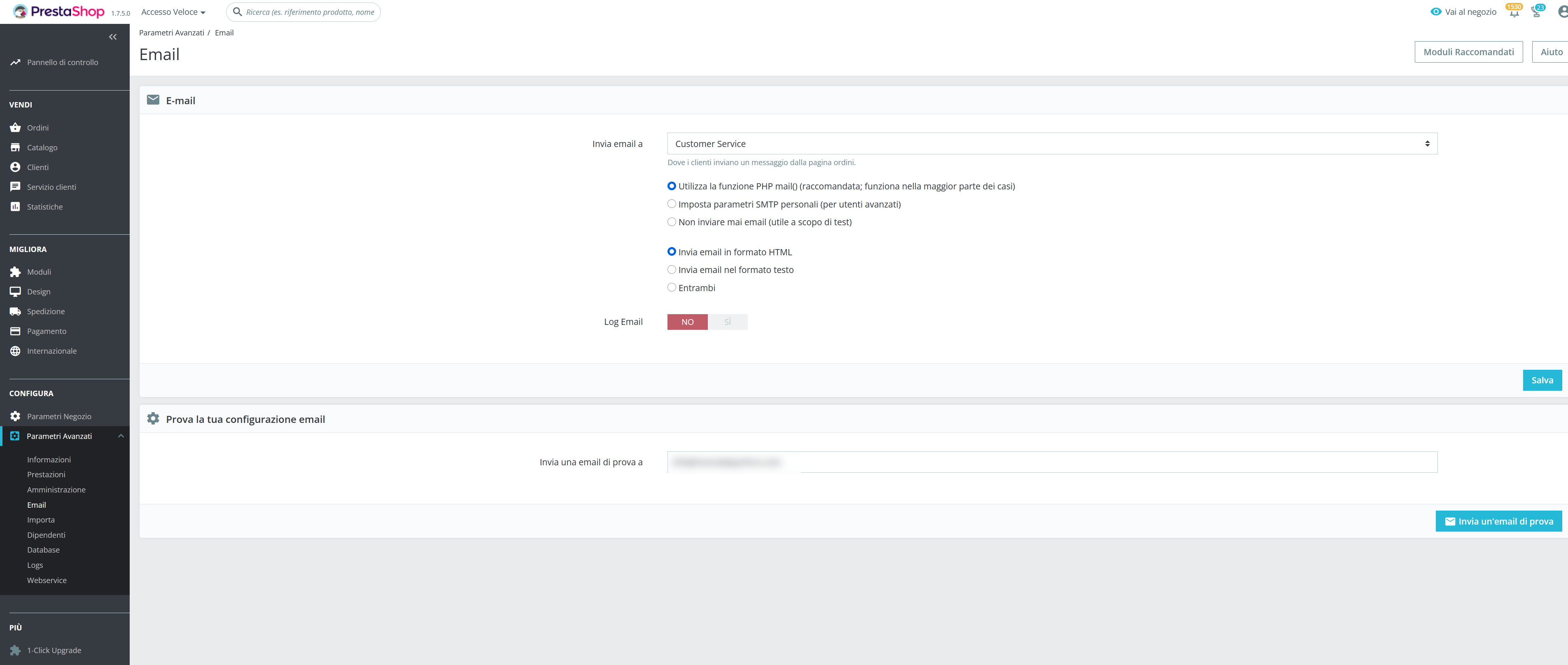Viewport: 1568px width, 665px height.
Task: Click the Catalogo store icon
Action: pos(15,147)
